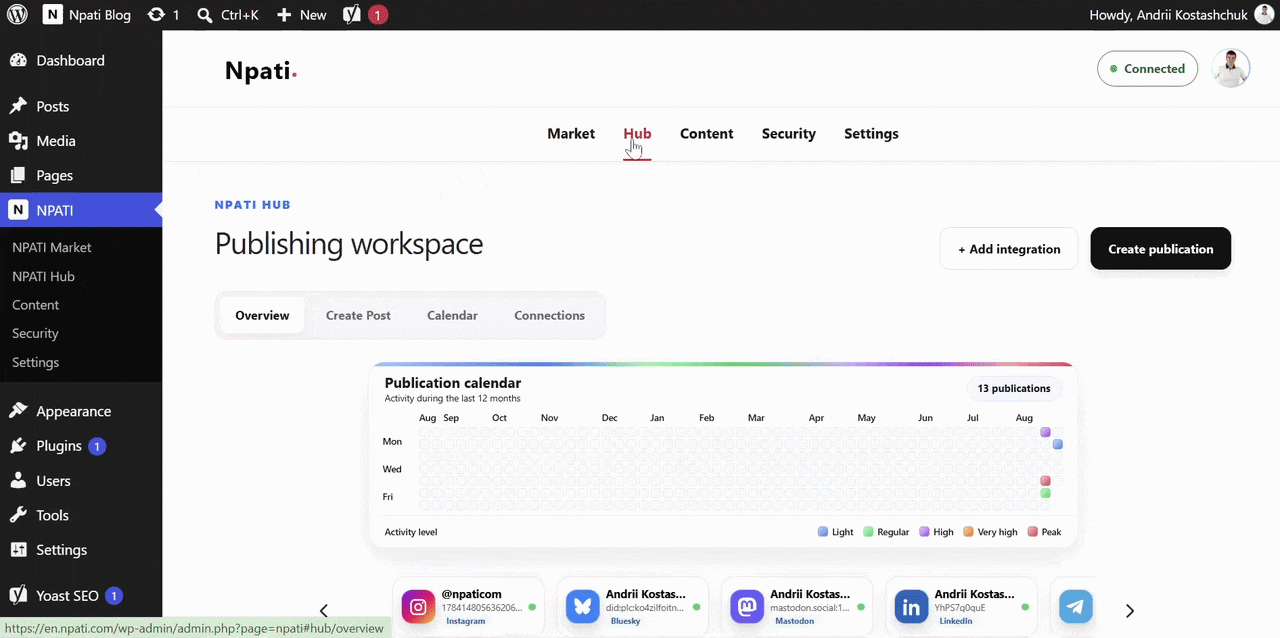This screenshot has height=638, width=1280.
Task: Click the Plugins plug icon
Action: pyautogui.click(x=18, y=446)
